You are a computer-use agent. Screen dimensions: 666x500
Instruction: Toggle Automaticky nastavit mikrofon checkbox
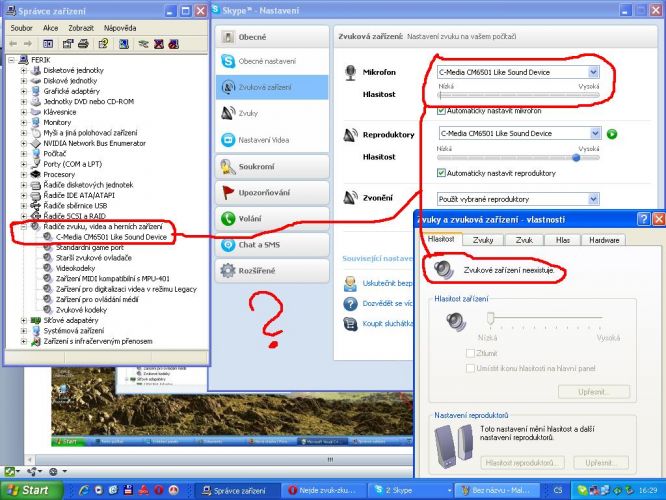tap(441, 111)
